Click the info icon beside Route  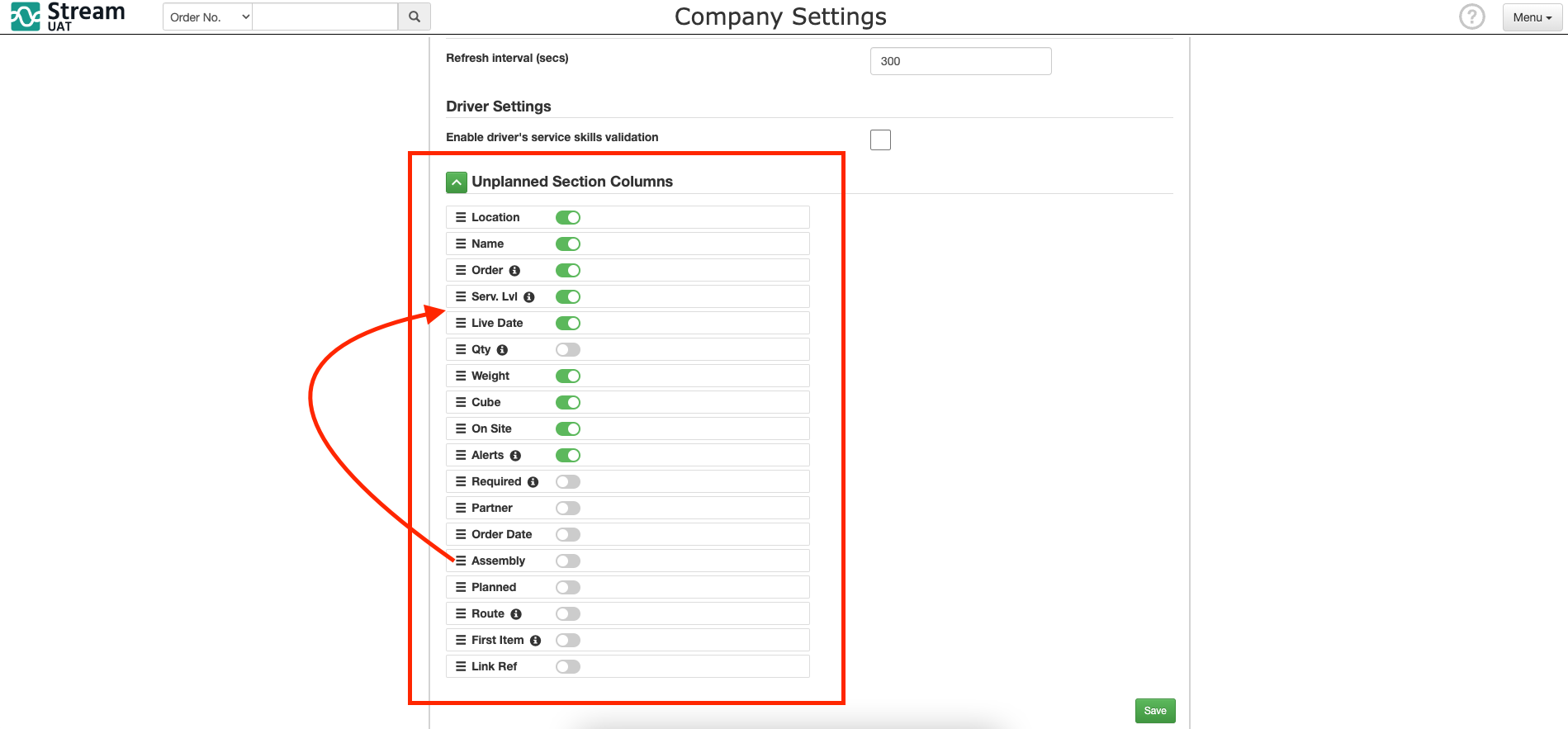coord(516,613)
